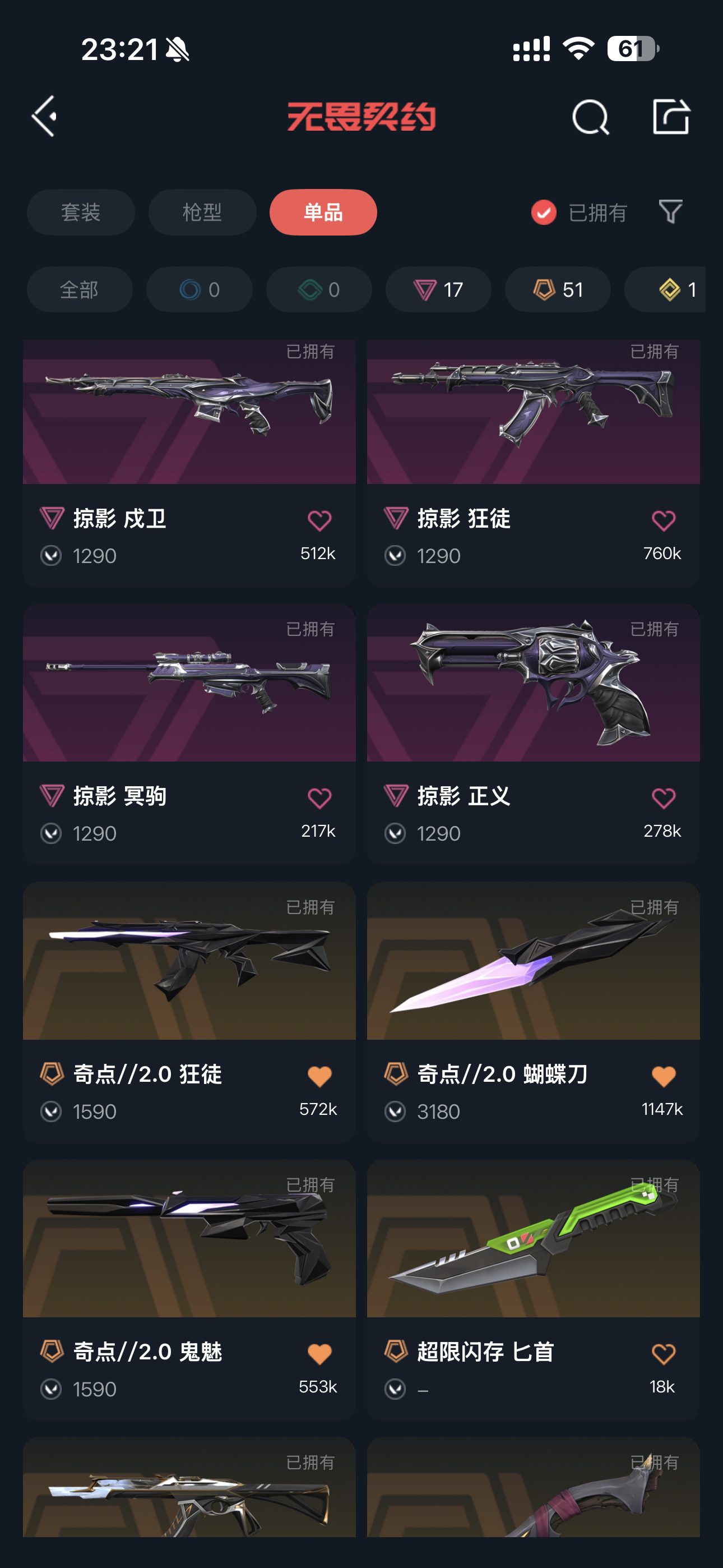Image resolution: width=723 pixels, height=1568 pixels.
Task: Like the 超限闪存 匕首 heart icon
Action: point(662,1354)
